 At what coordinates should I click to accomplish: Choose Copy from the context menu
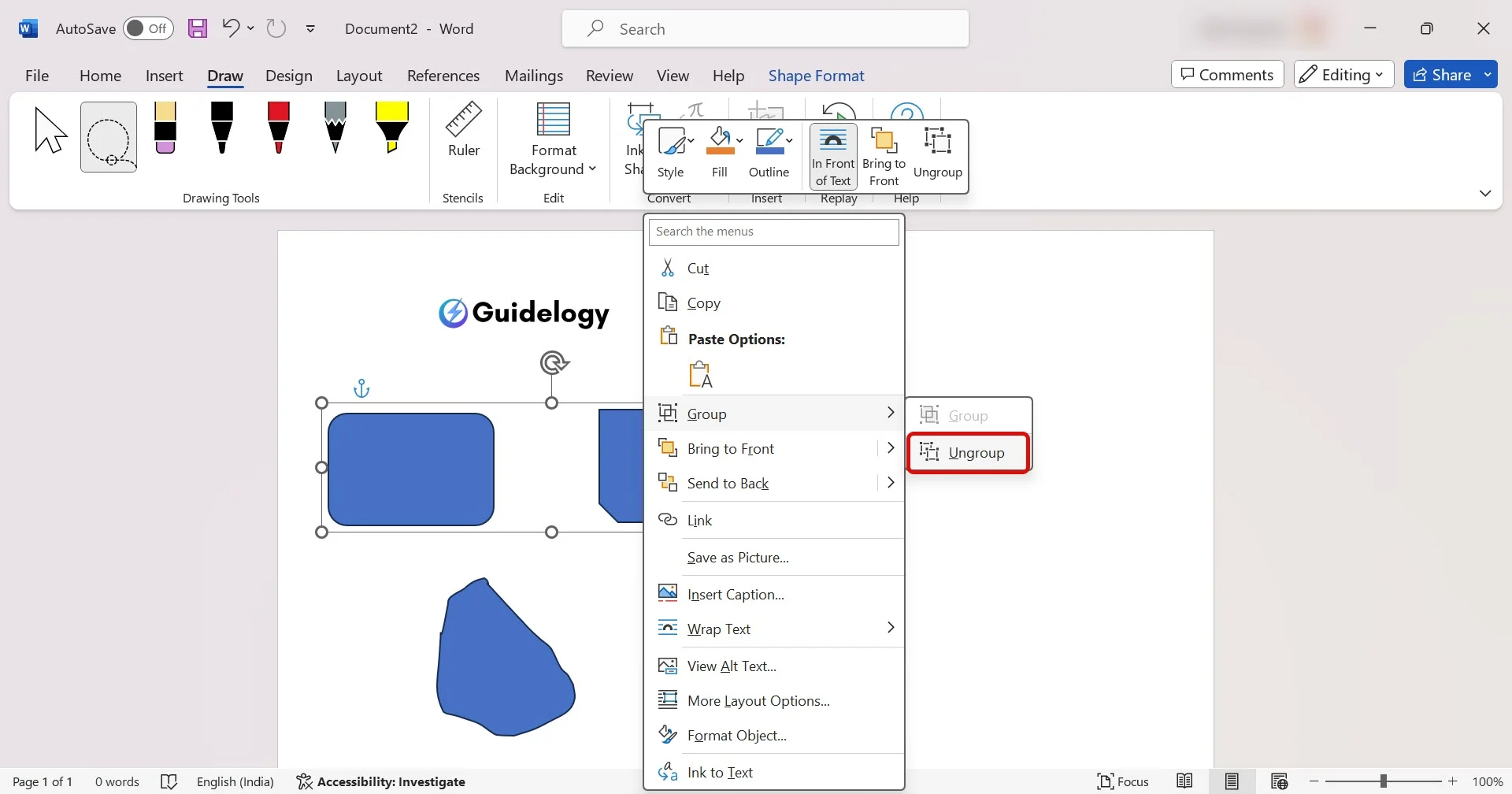click(x=774, y=303)
